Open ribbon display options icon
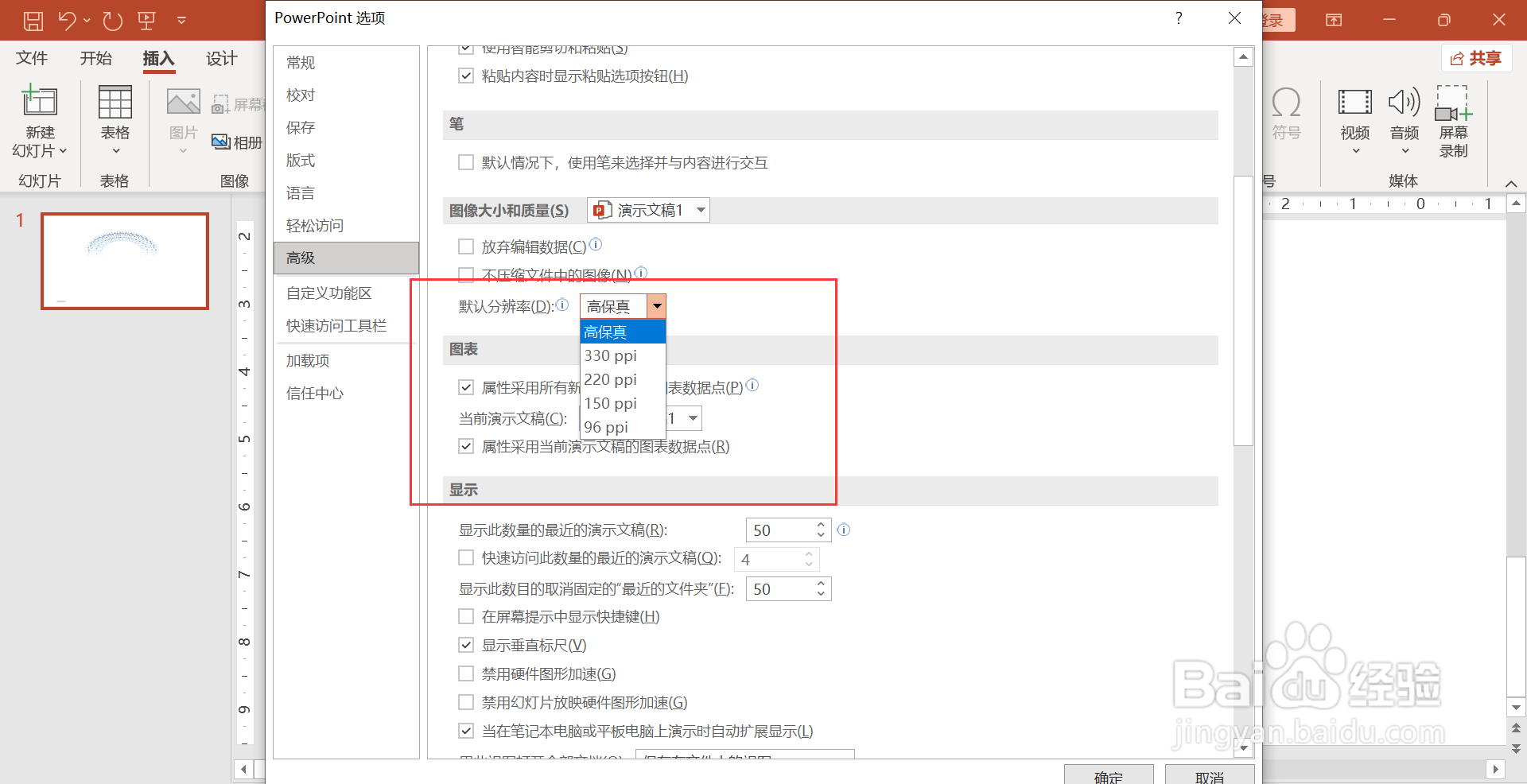Image resolution: width=1527 pixels, height=784 pixels. (x=1334, y=20)
